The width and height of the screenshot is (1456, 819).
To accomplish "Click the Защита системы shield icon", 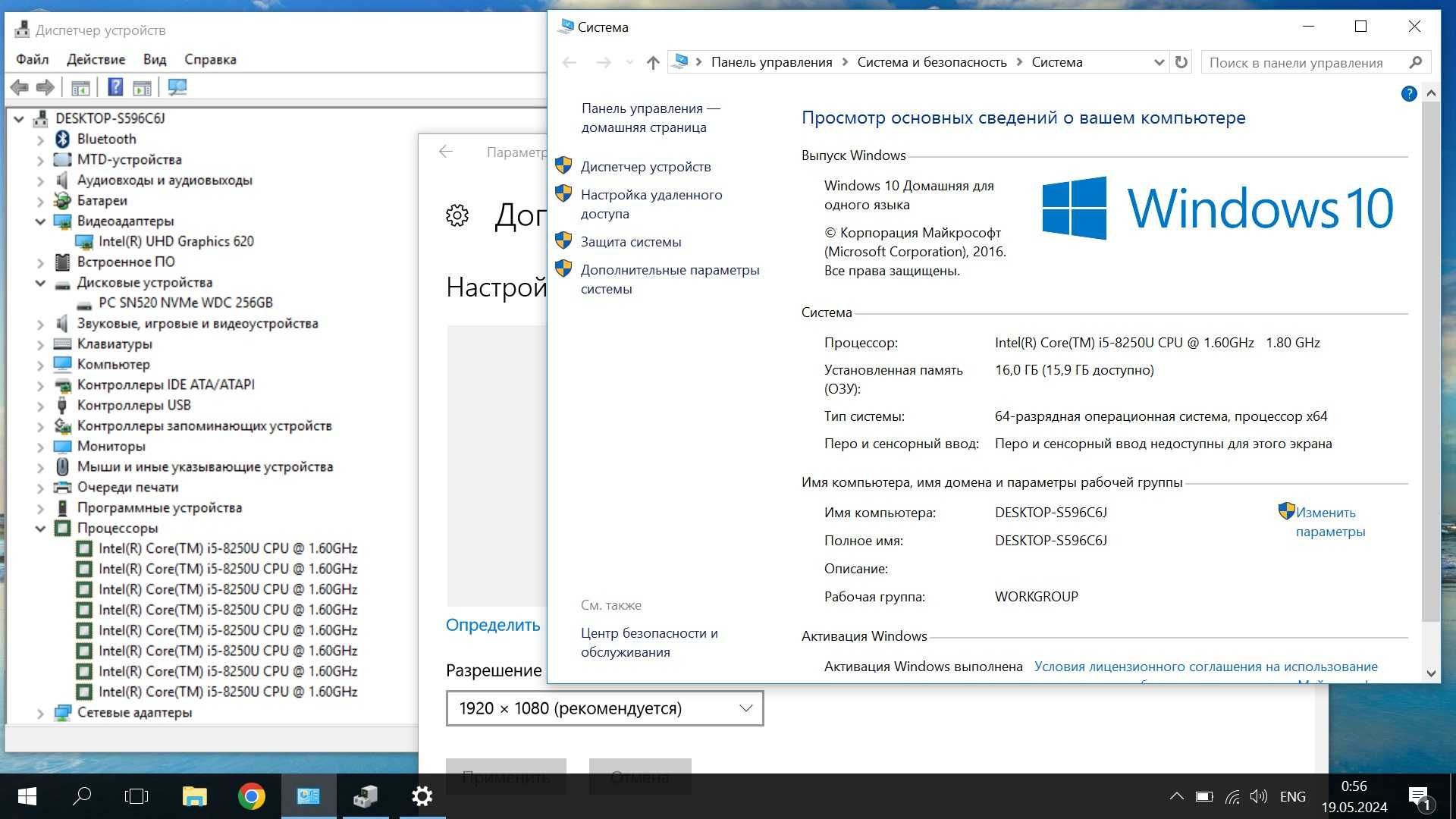I will pyautogui.click(x=564, y=240).
